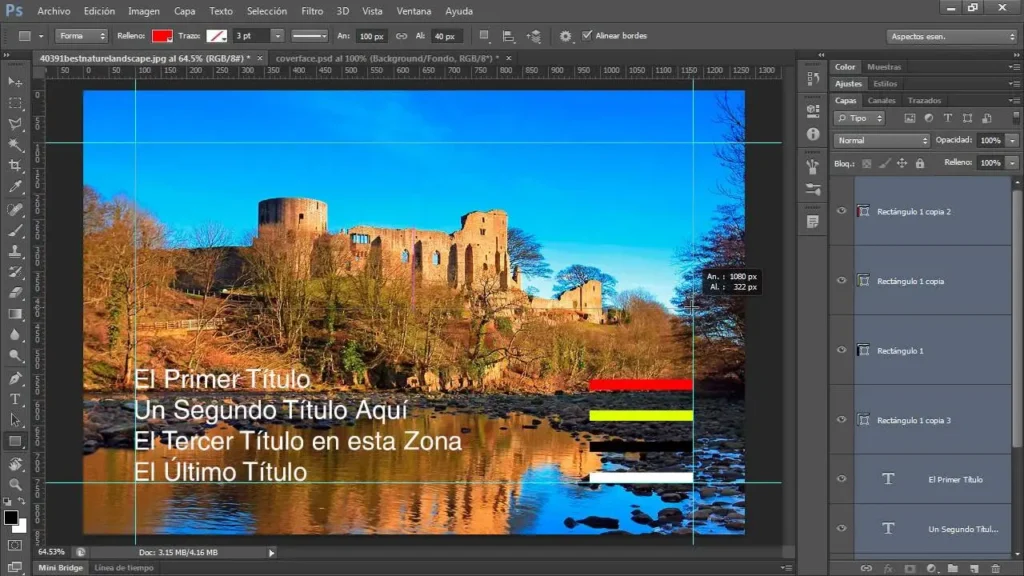Open the Mini Bridge panel
The height and width of the screenshot is (576, 1024).
(61, 568)
